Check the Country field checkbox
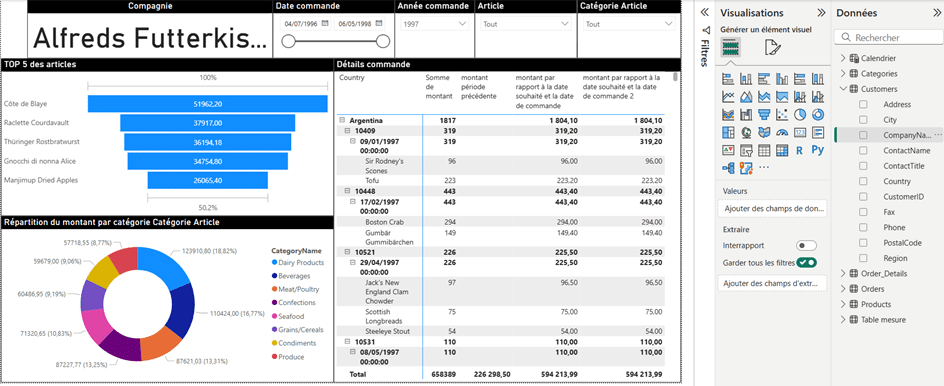This screenshot has width=944, height=386. [x=863, y=181]
